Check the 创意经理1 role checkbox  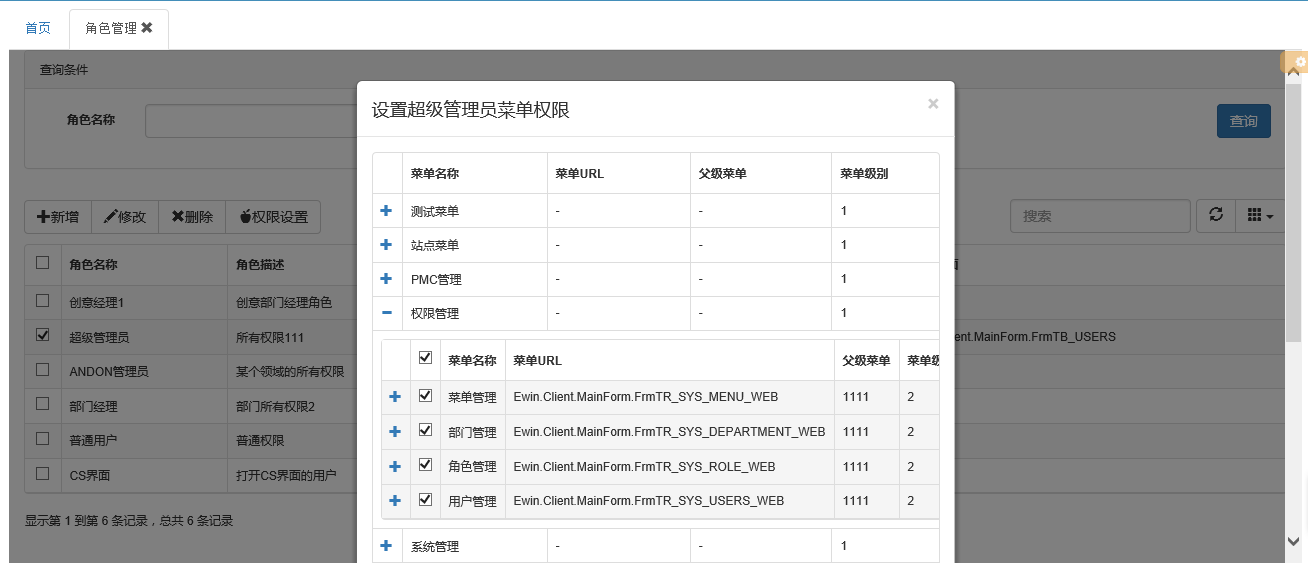pyautogui.click(x=42, y=300)
